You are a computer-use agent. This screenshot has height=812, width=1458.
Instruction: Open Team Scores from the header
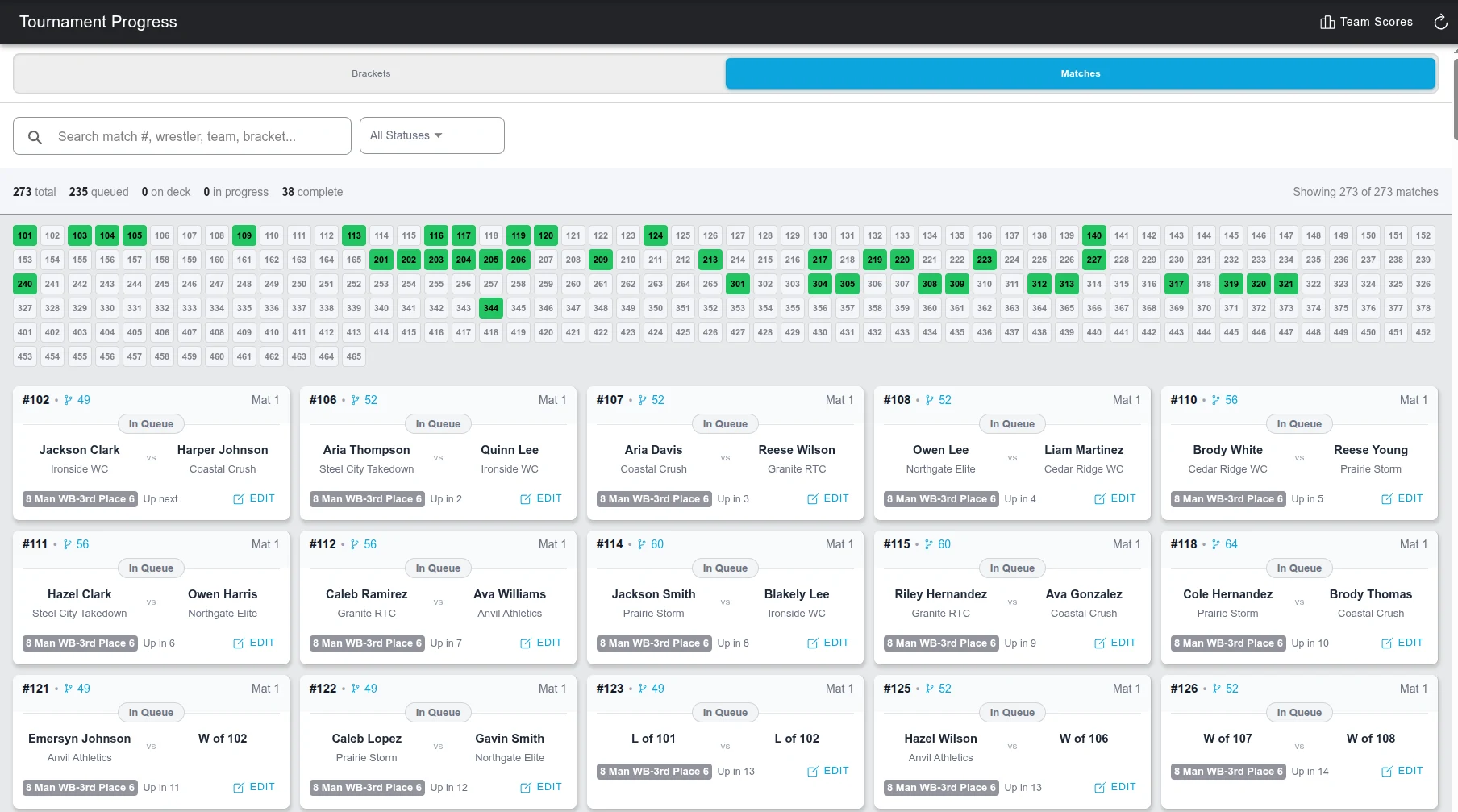[1366, 22]
